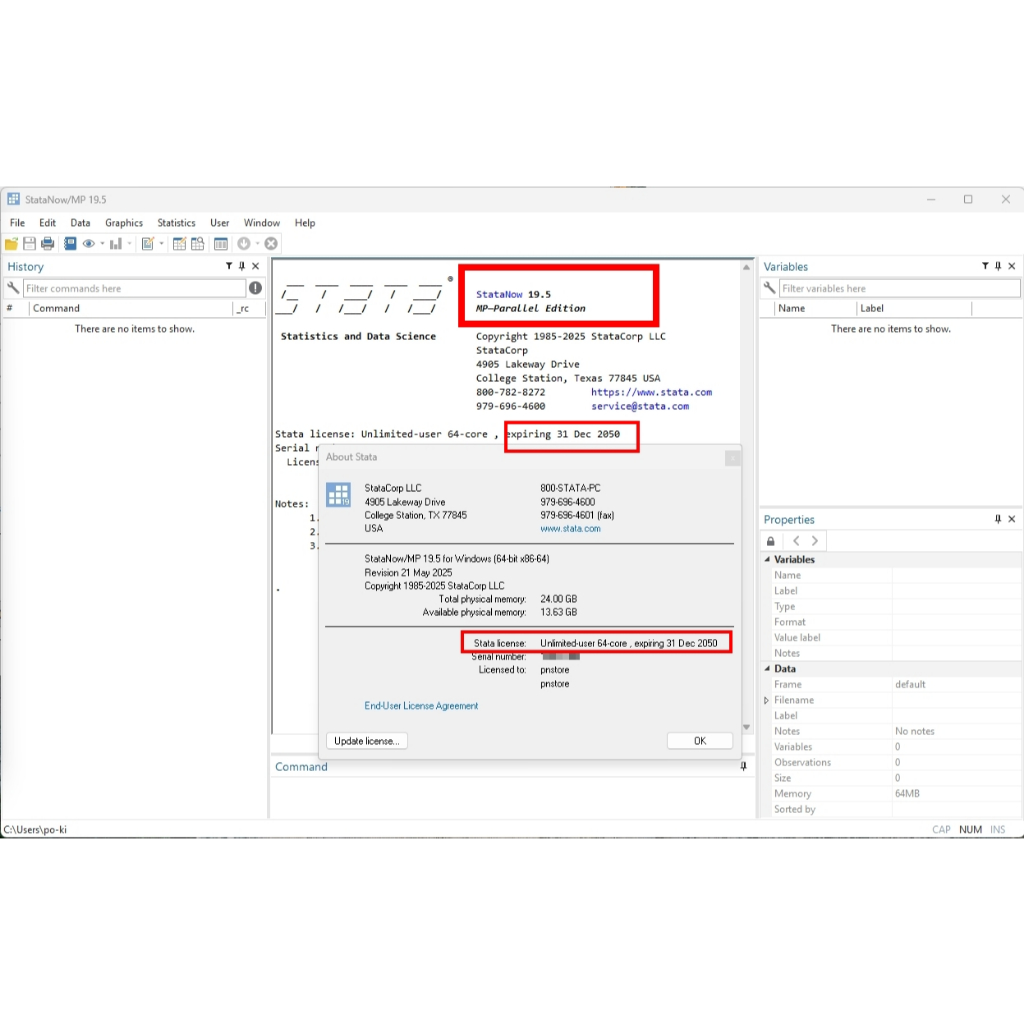This screenshot has width=1024, height=1024.
Task: Open the dropdown arrow beside Viewer icon
Action: click(101, 244)
